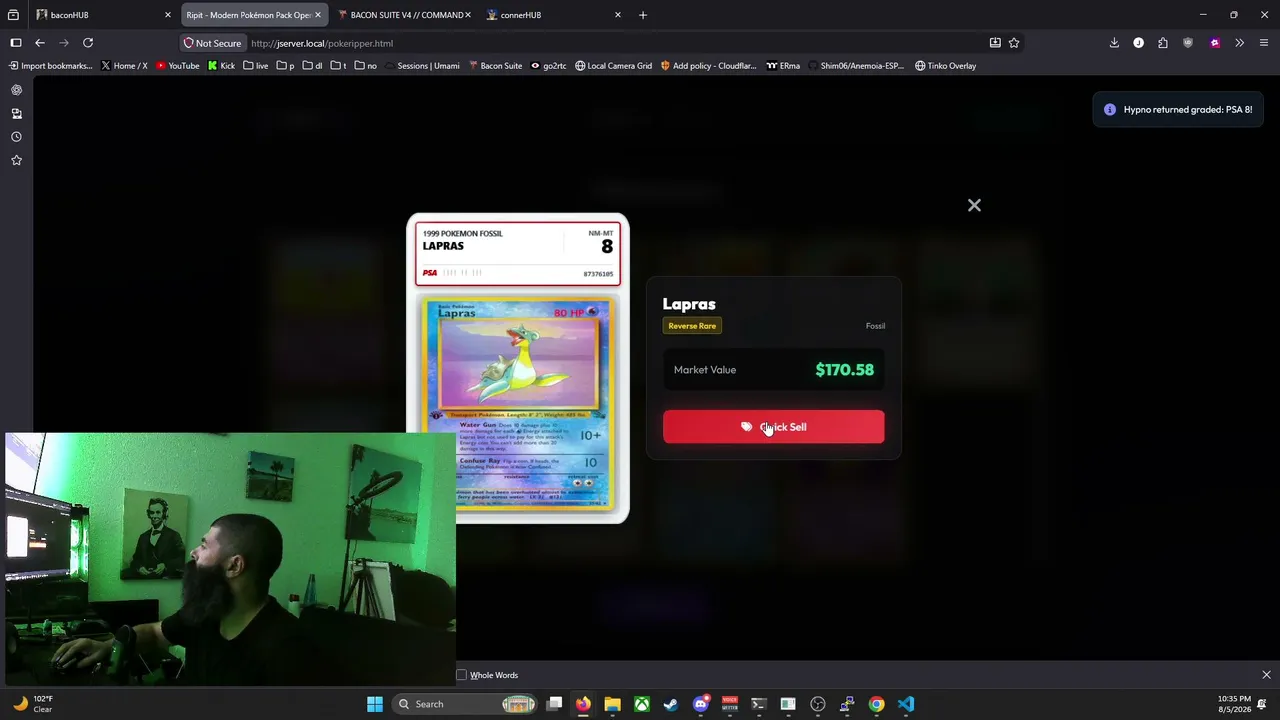This screenshot has height=720, width=1280.
Task: Open the dl bookmarks folder
Action: (x=312, y=66)
